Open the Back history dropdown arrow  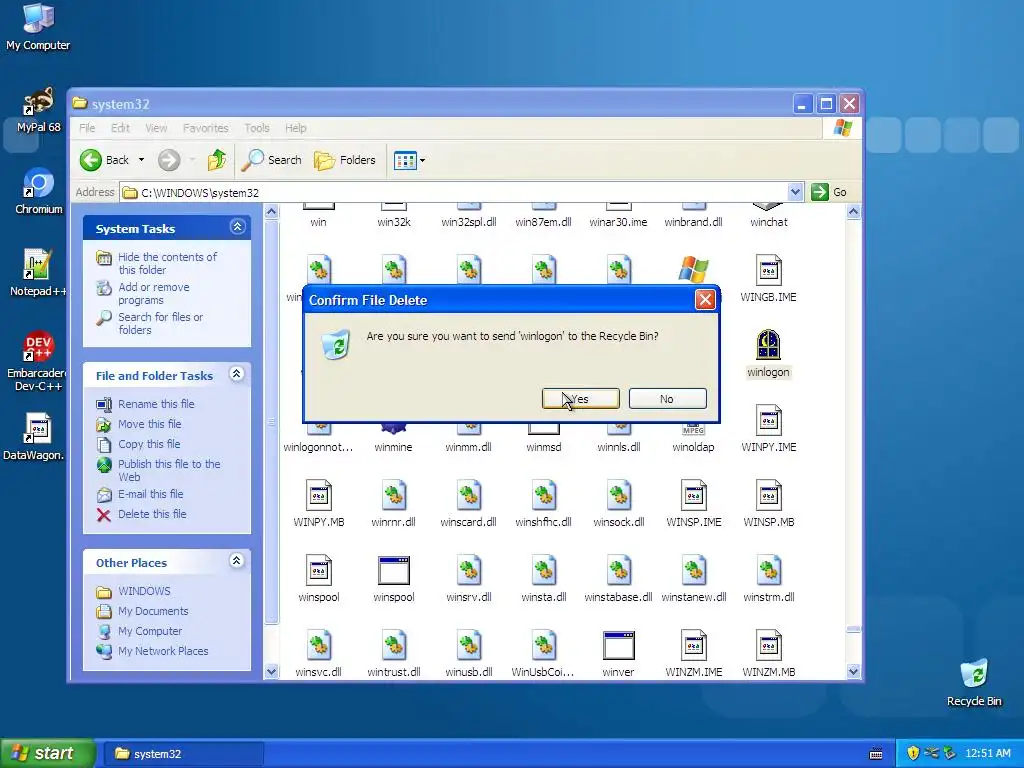coord(141,160)
